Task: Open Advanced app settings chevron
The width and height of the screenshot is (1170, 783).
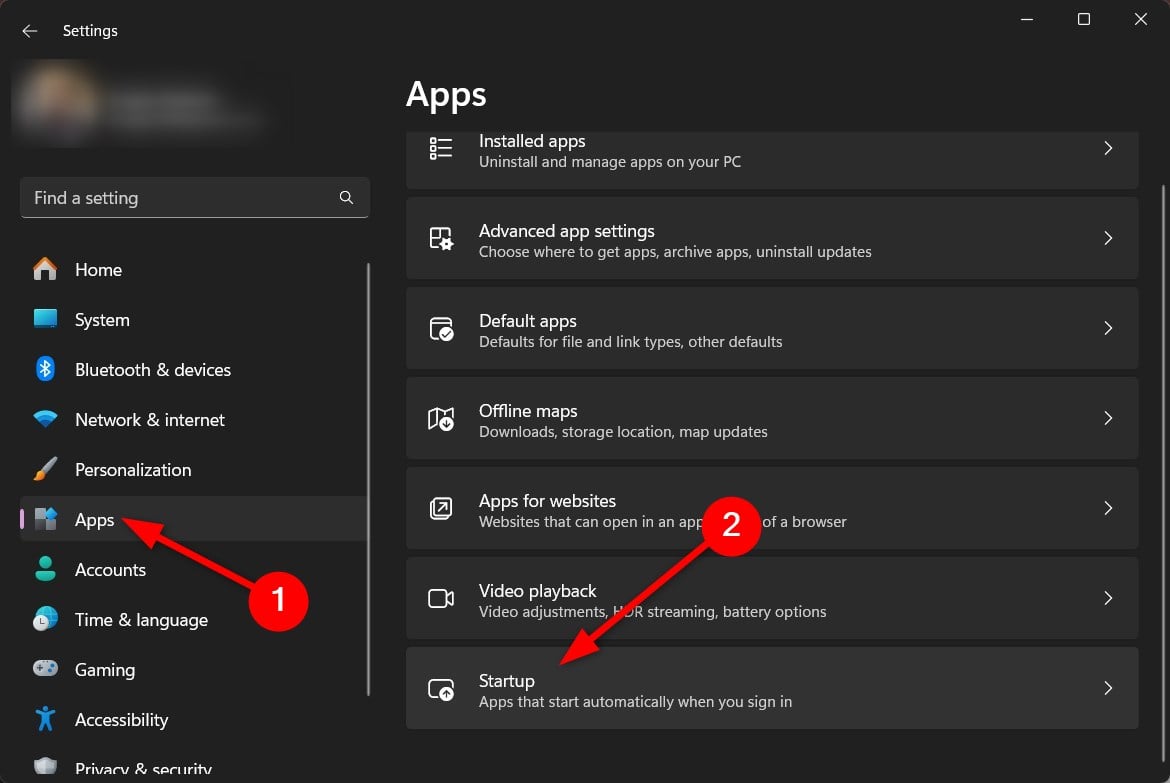Action: click(x=1108, y=238)
